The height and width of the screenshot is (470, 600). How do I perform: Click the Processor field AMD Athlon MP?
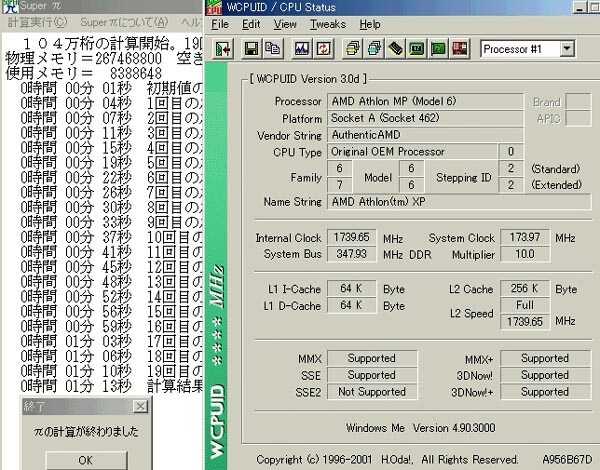[425, 102]
